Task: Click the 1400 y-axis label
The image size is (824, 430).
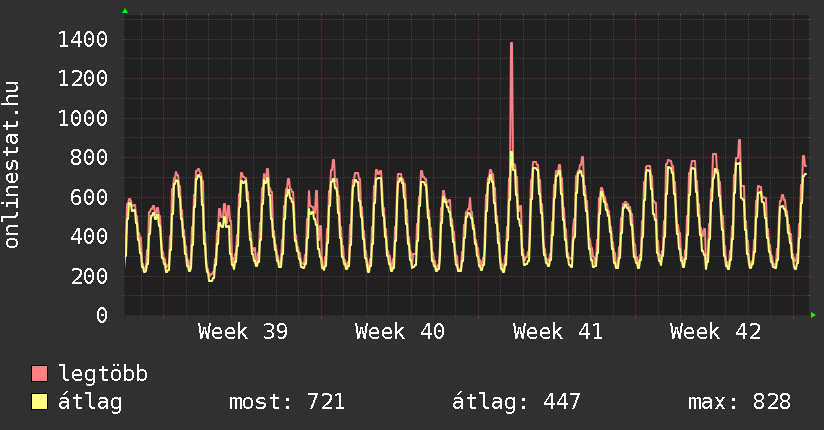Action: pyautogui.click(x=83, y=39)
